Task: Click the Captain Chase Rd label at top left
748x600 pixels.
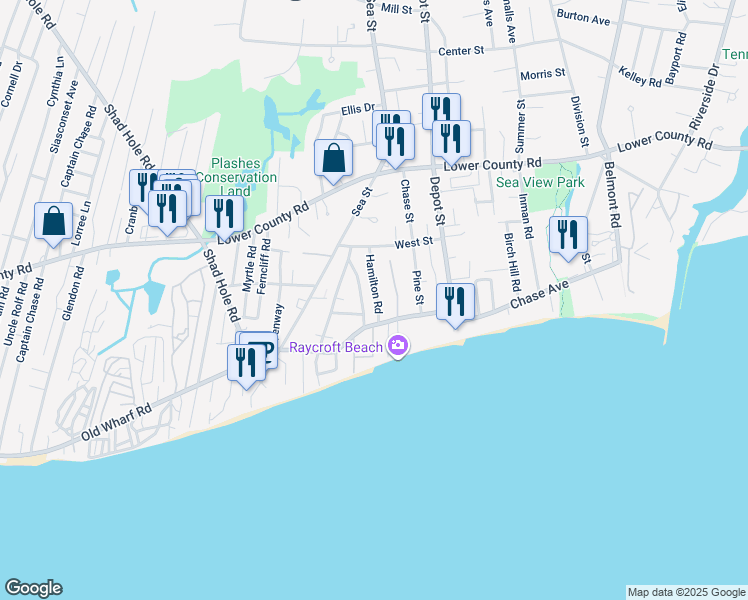Action: (78, 146)
